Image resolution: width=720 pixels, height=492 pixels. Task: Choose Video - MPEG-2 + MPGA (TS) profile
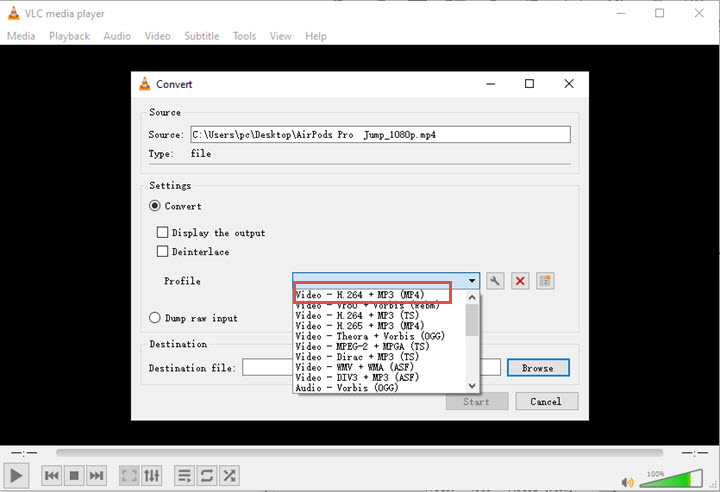click(362, 346)
